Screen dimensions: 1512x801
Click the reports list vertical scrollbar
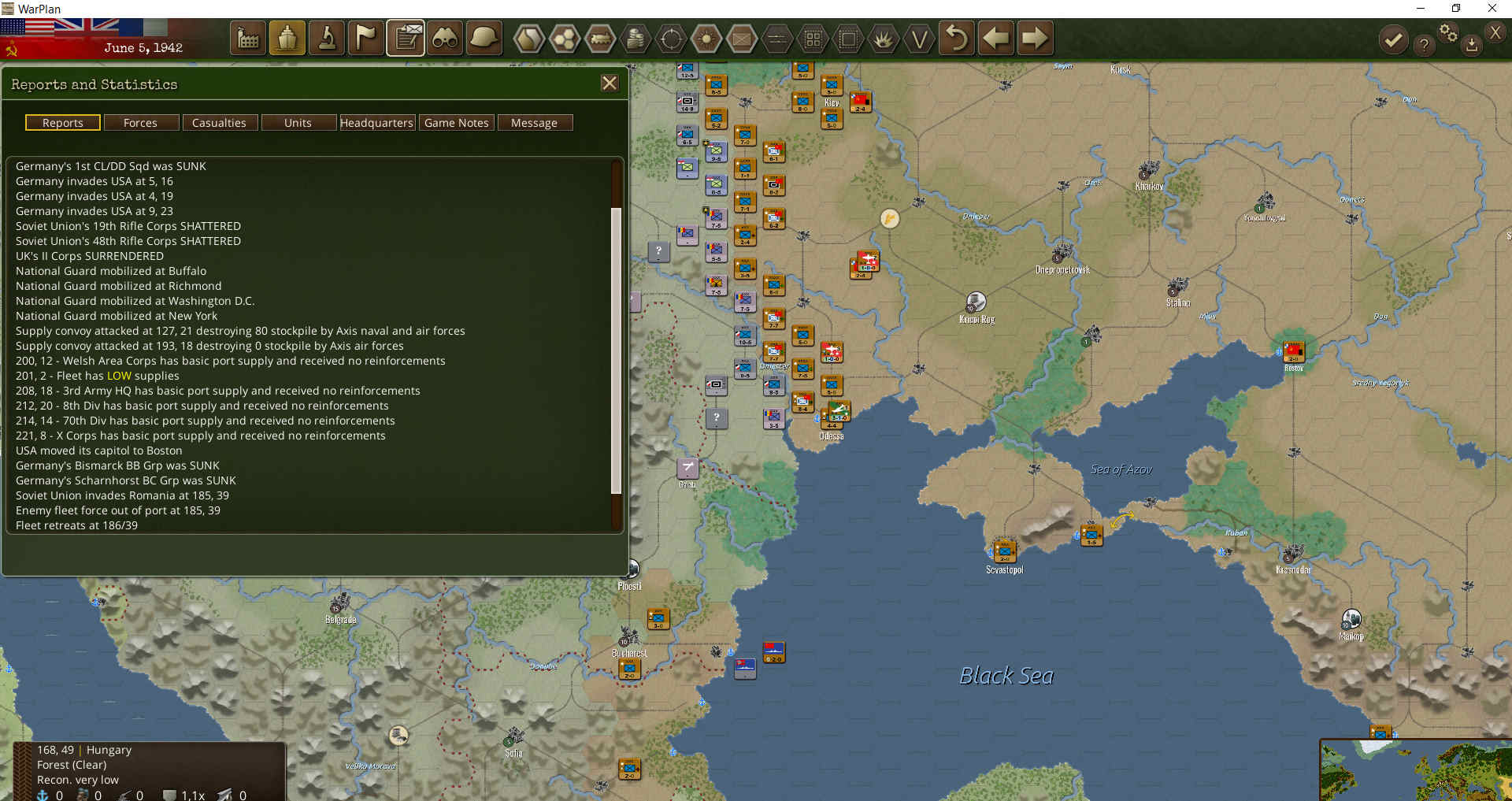tap(616, 350)
